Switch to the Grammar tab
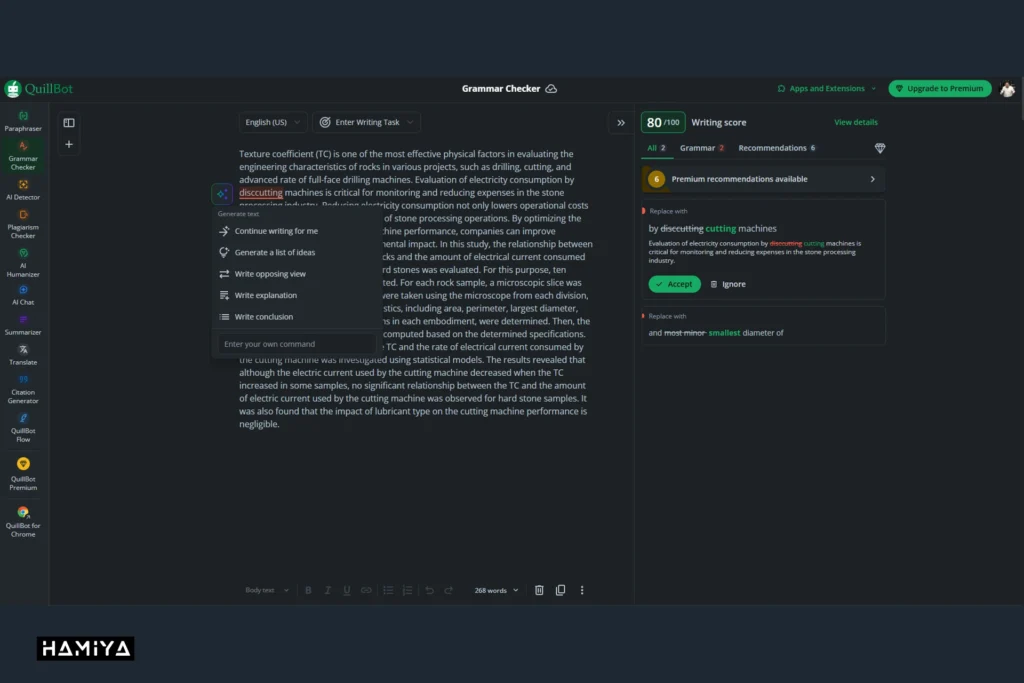The height and width of the screenshot is (683, 1024). [x=701, y=148]
